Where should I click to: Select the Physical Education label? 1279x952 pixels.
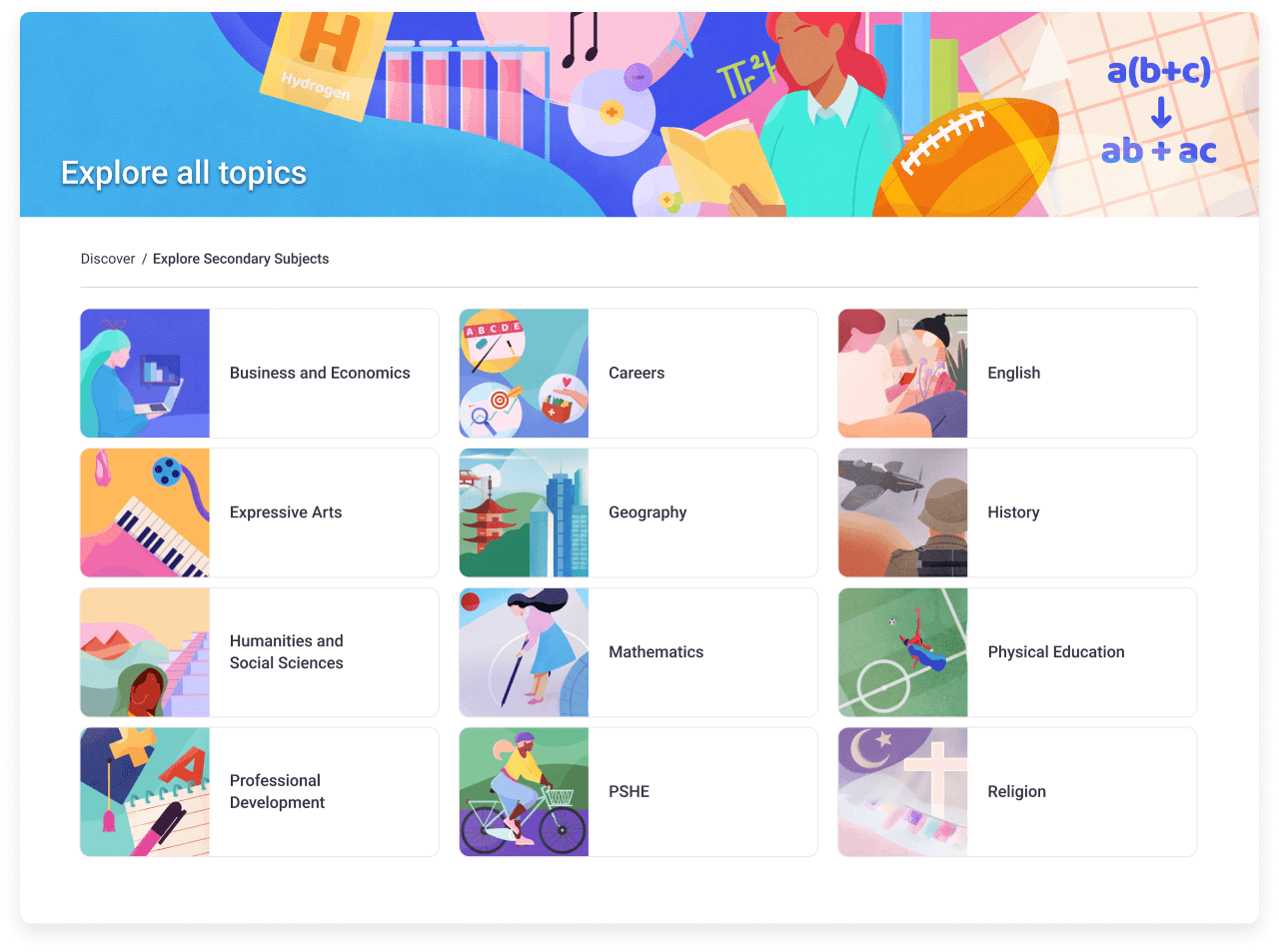point(1056,652)
